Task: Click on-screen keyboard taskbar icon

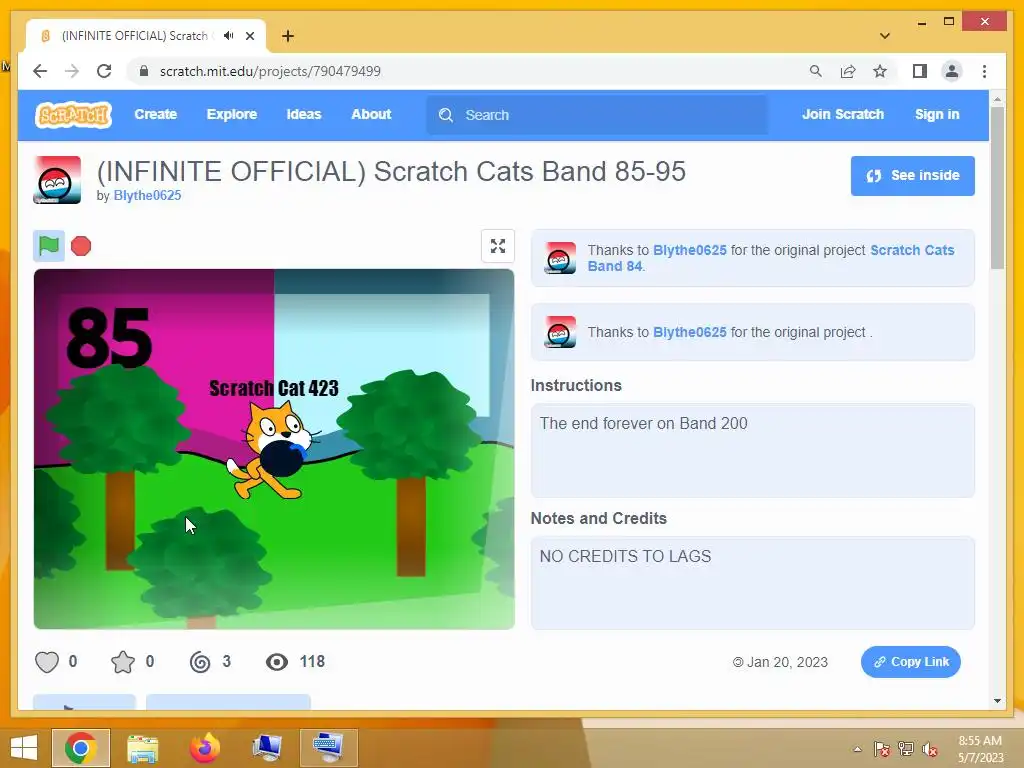Action: tap(328, 748)
